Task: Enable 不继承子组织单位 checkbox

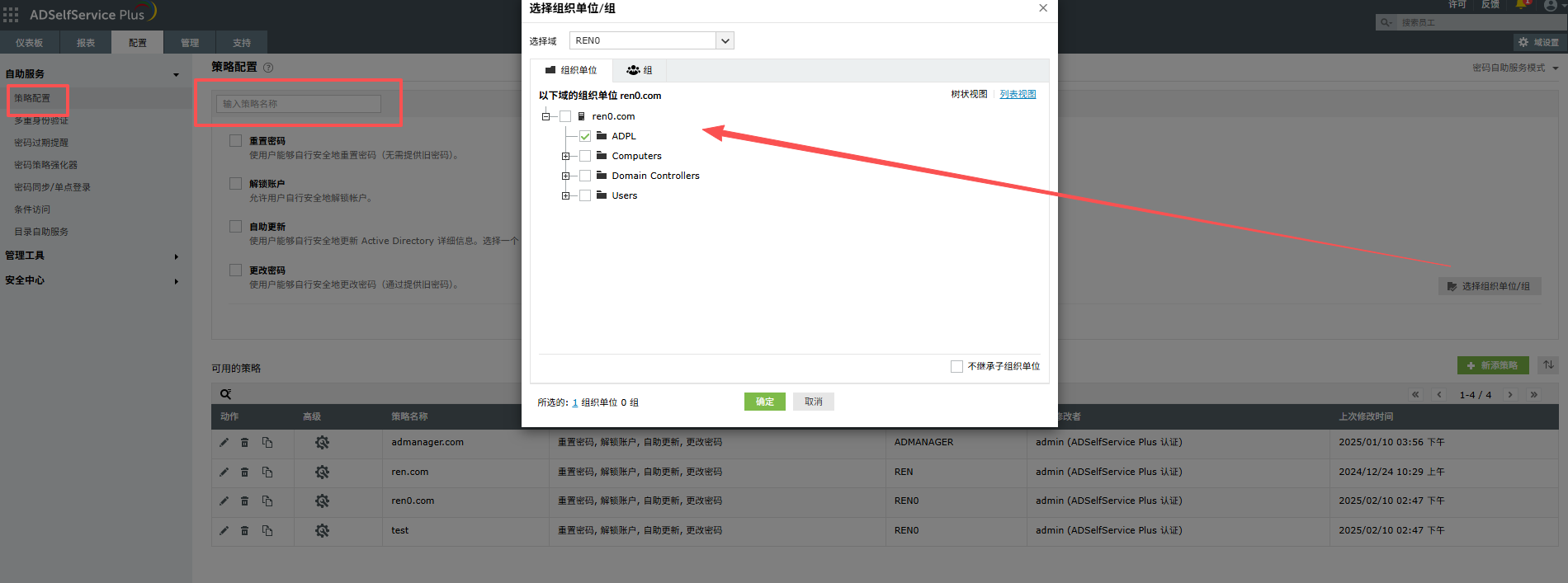Action: tap(956, 366)
